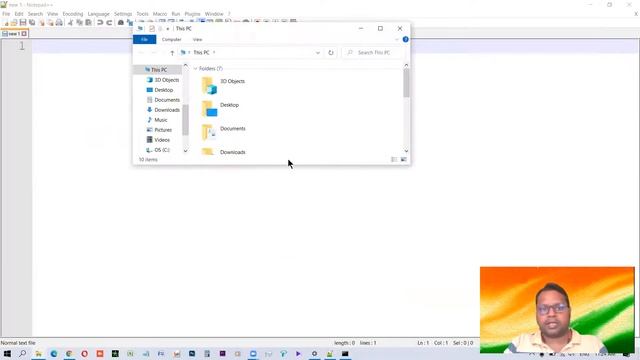
Task: Open the Edit menu in Notepad++
Action: click(x=19, y=14)
